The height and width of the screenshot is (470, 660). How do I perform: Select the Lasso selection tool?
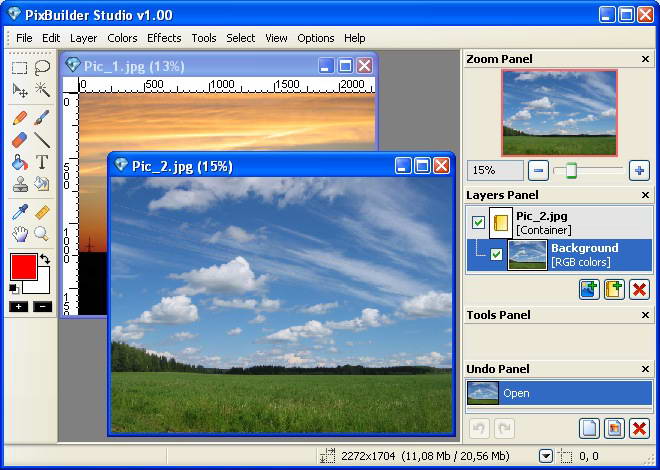tap(42, 68)
